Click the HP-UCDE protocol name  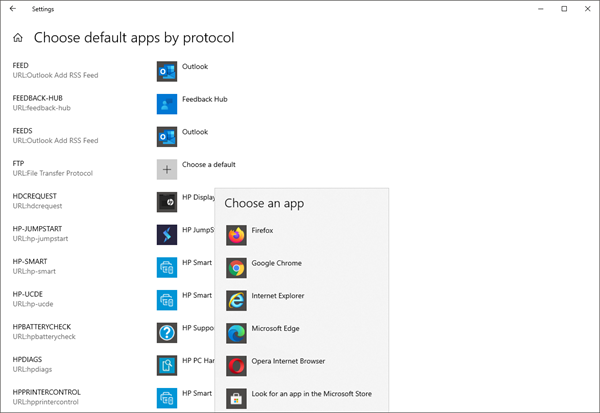[28, 294]
